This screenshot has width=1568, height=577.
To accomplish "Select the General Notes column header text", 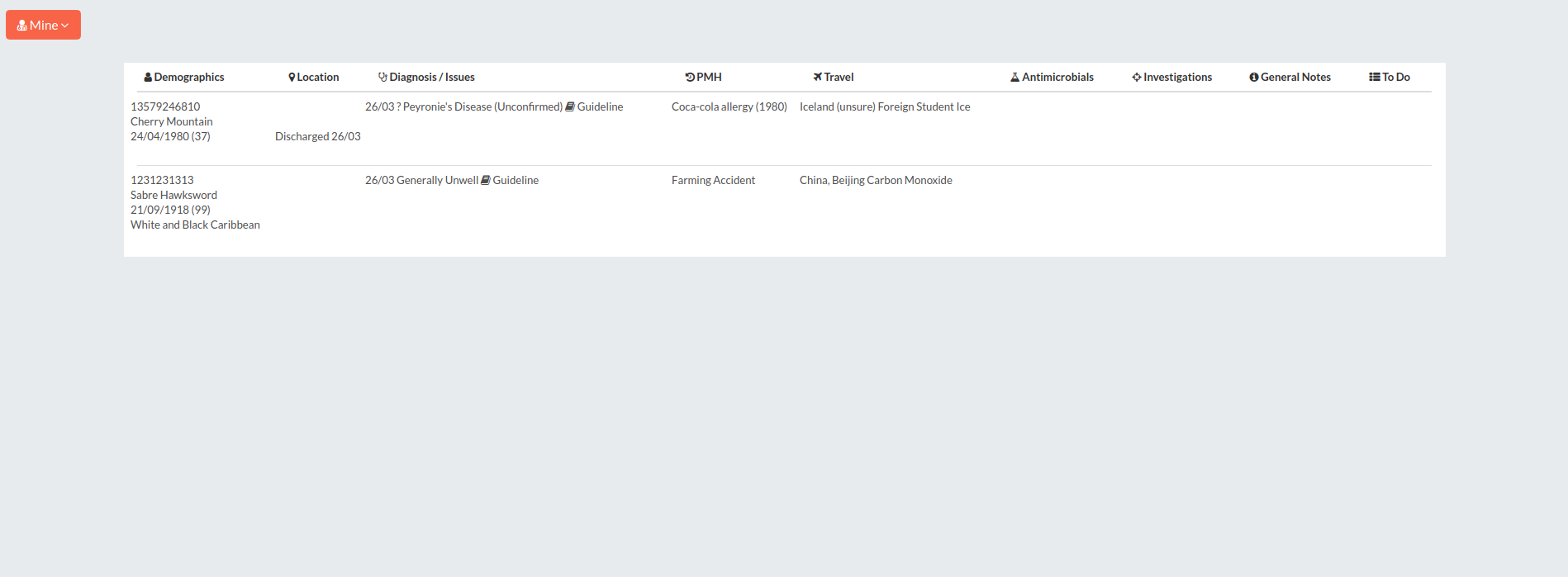I will 1295,77.
